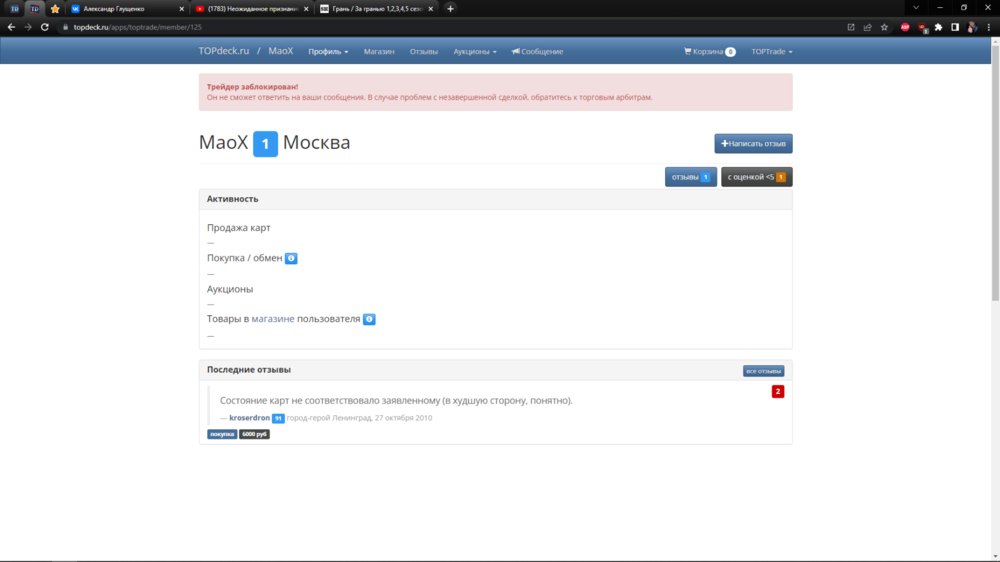Image resolution: width=1000 pixels, height=562 pixels.
Task: Click the 'с оценкой <5' filter button
Action: pyautogui.click(x=756, y=177)
